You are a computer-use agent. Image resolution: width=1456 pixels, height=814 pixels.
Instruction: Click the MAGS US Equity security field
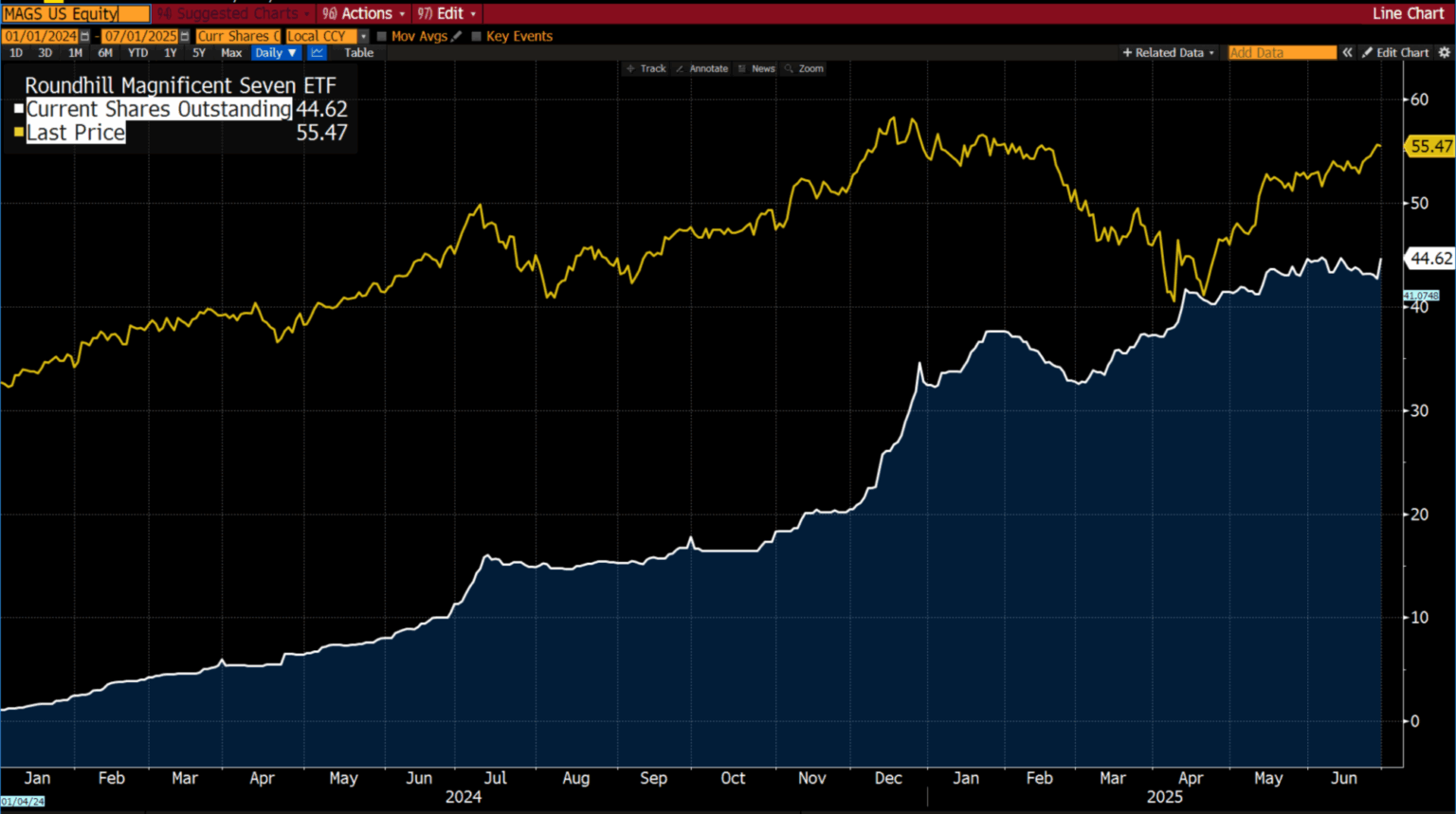point(76,13)
